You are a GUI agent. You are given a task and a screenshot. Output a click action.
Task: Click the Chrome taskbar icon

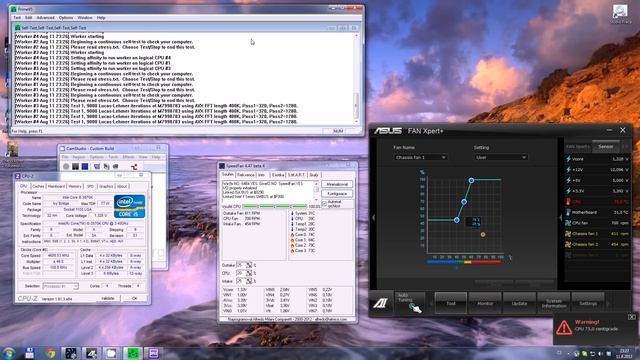(51, 353)
